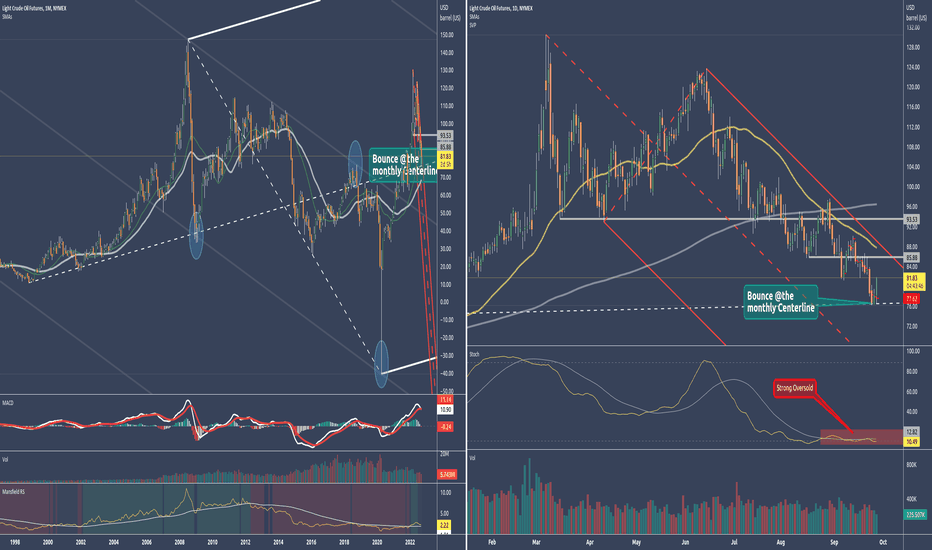
Task: Click the 1998 year label on time axis
Action: tap(15, 542)
